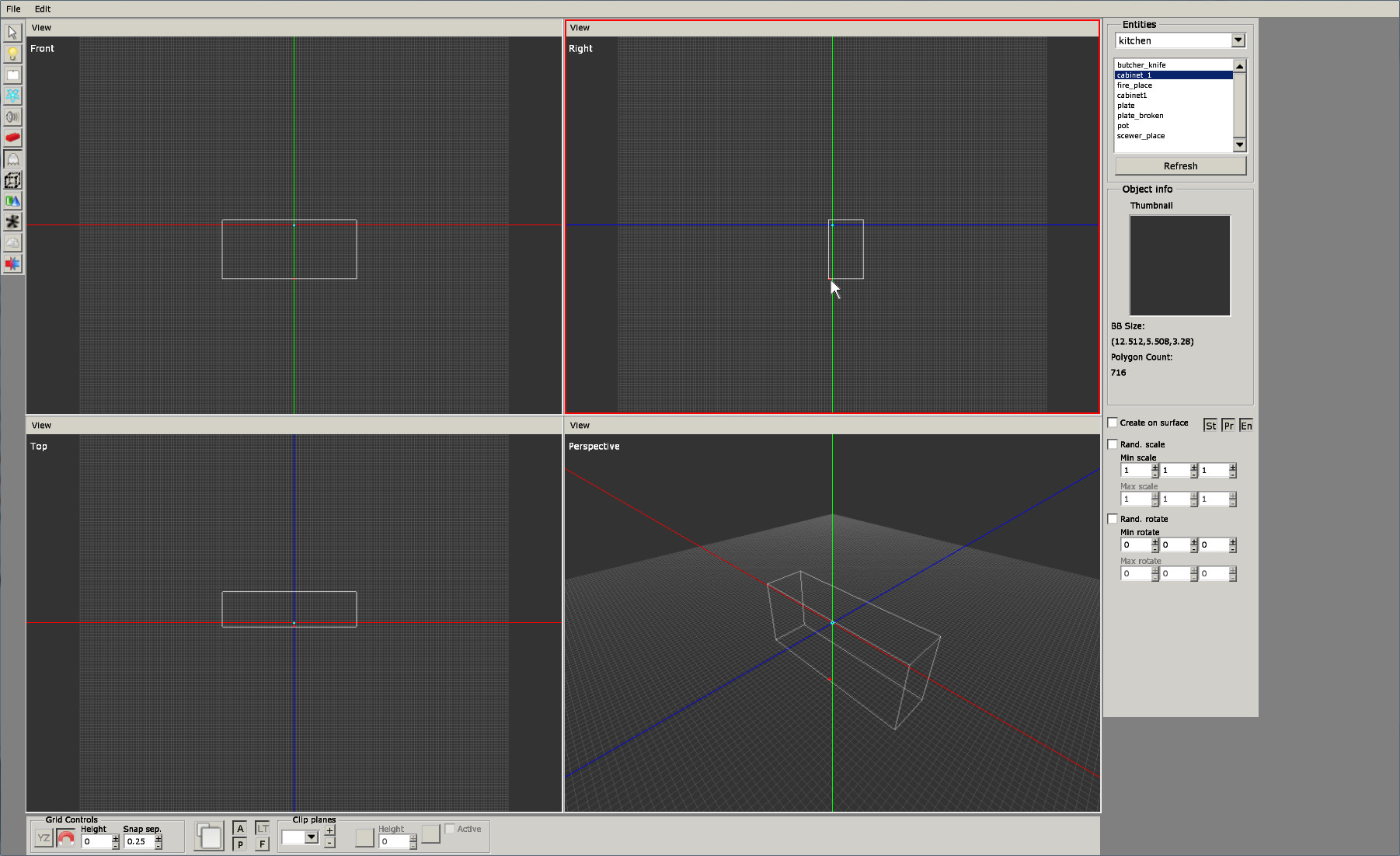The width and height of the screenshot is (1400, 856).
Task: Select the primitive shapes tool
Action: [x=12, y=201]
